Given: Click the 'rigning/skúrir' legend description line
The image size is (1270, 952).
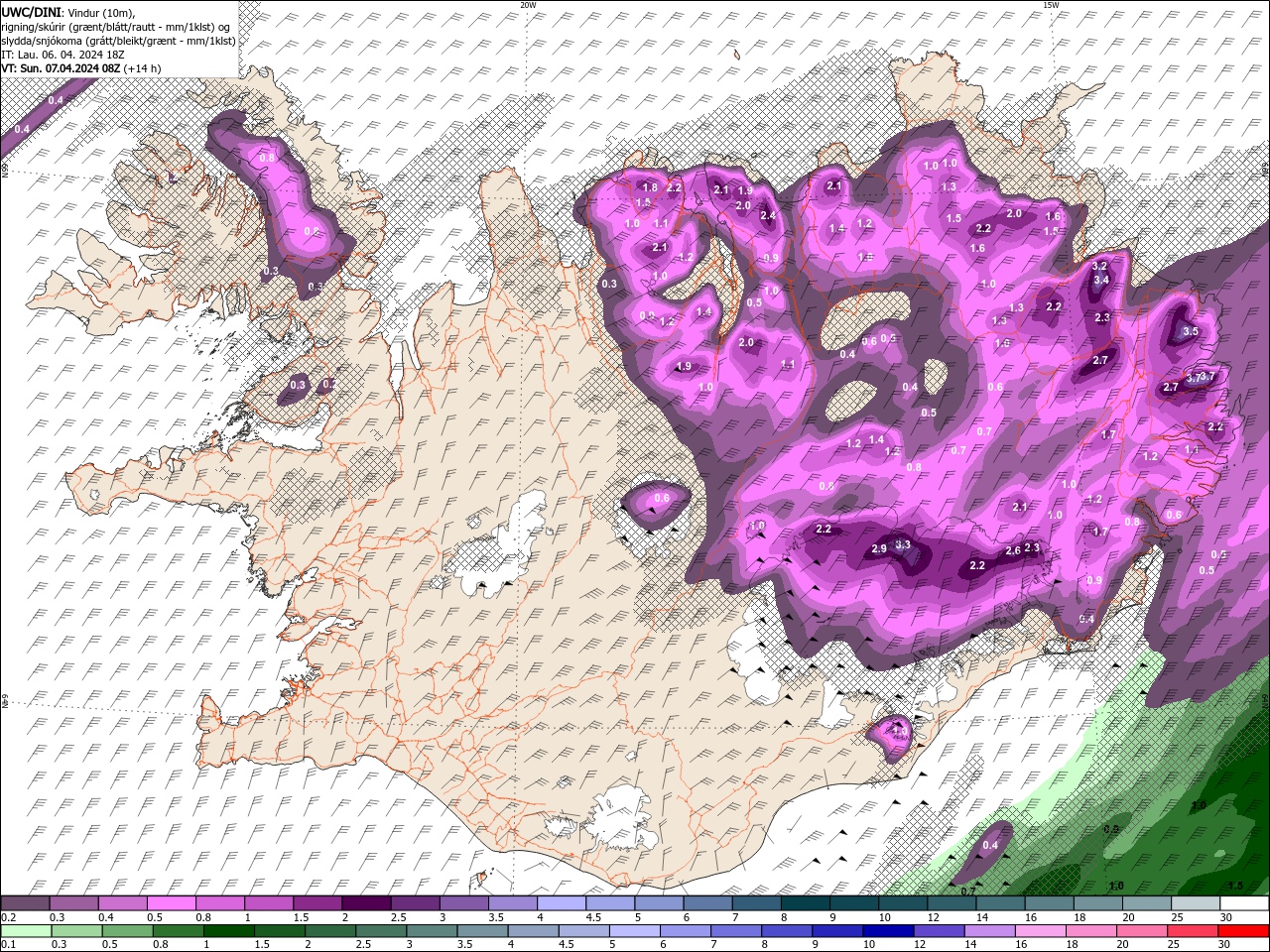Looking at the screenshot, I should pyautogui.click(x=115, y=26).
